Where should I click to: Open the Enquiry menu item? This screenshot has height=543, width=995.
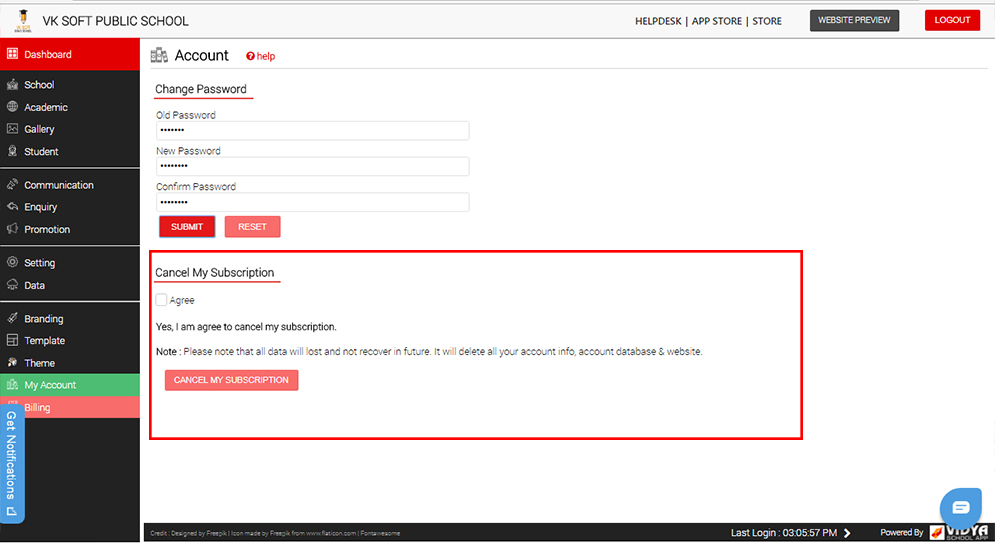click(x=70, y=207)
